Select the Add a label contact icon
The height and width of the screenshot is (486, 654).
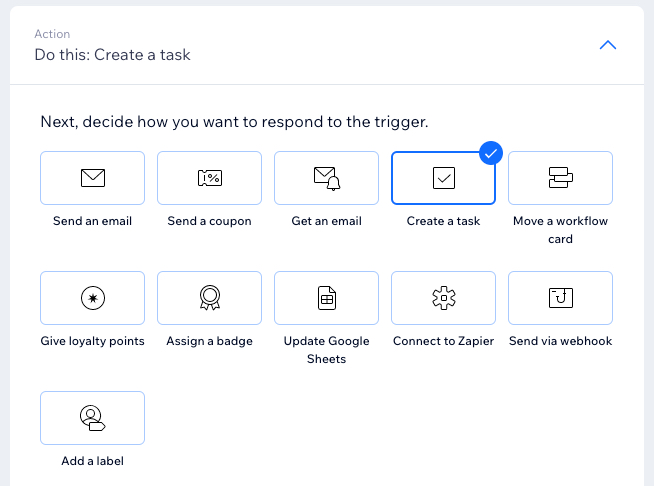(93, 418)
